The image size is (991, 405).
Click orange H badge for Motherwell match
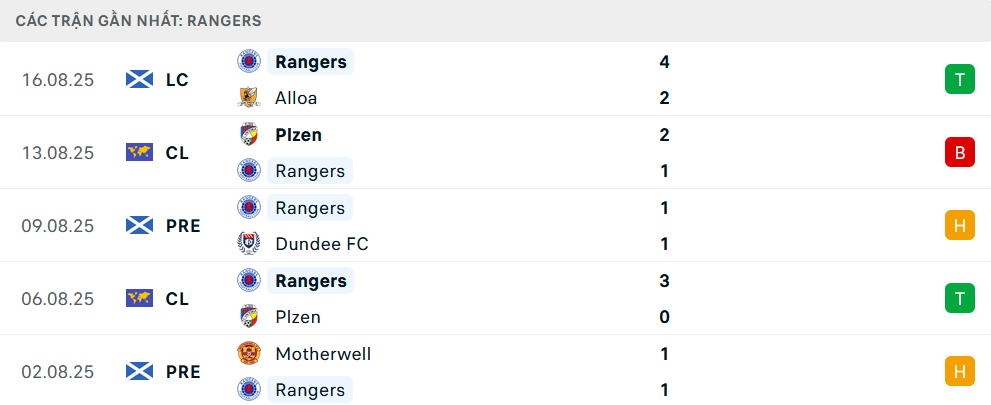(959, 371)
